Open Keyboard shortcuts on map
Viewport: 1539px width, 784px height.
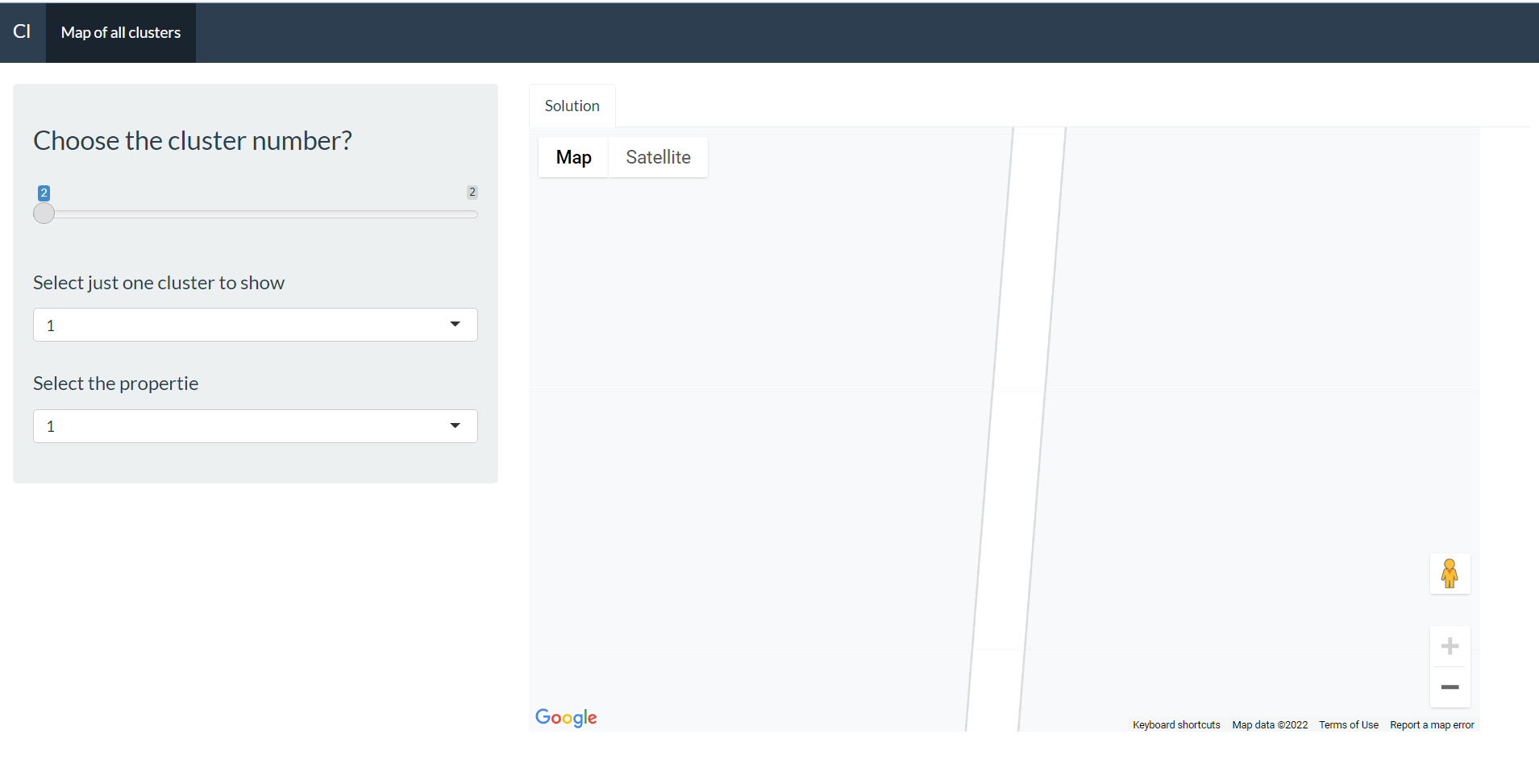pyautogui.click(x=1176, y=725)
